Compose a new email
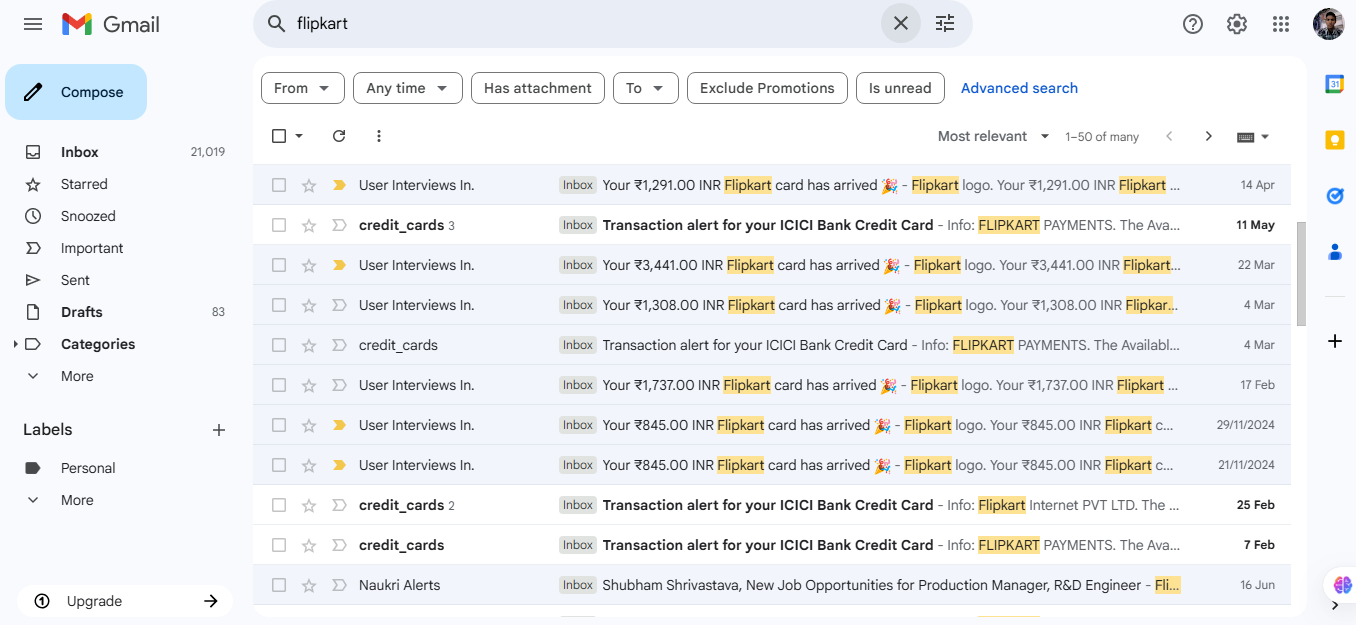The width and height of the screenshot is (1356, 625). click(x=76, y=92)
